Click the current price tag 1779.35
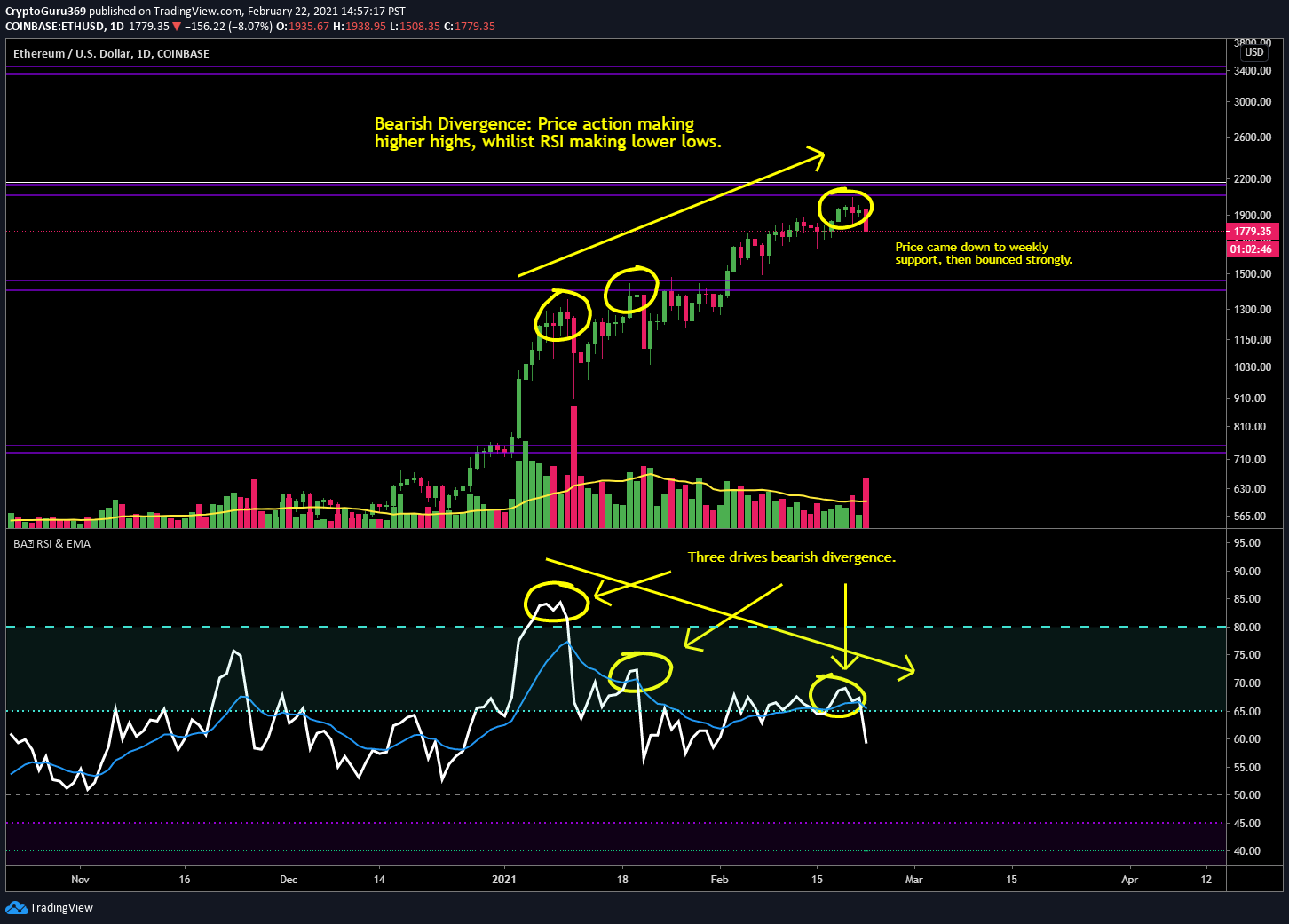1289x924 pixels. tap(1252, 232)
